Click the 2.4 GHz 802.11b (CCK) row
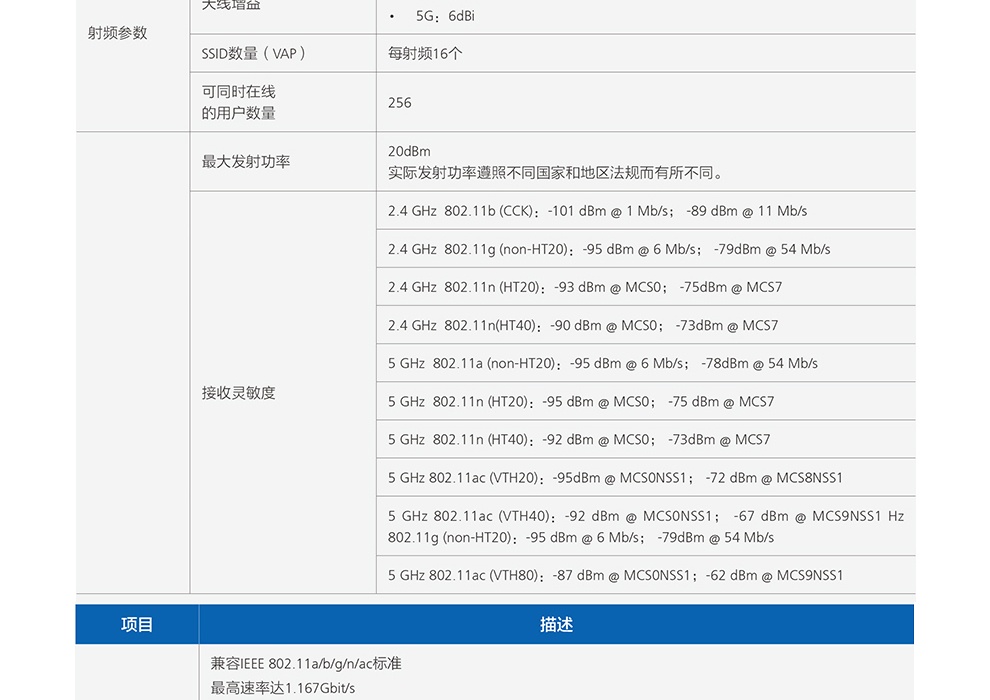Screen dimensions: 990x700 tap(597, 211)
